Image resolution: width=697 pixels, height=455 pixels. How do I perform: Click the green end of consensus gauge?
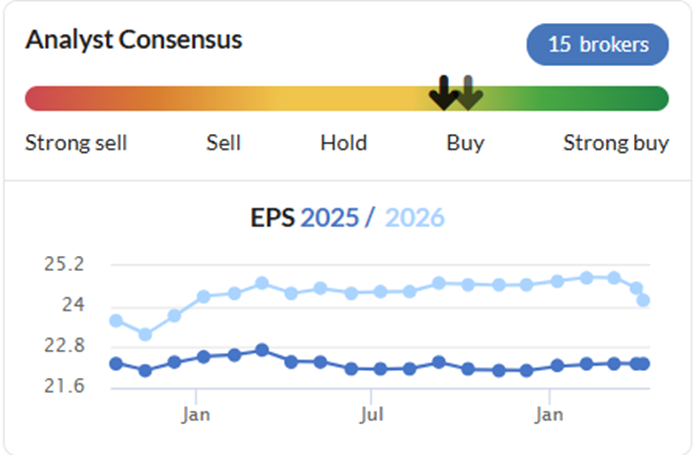[656, 99]
